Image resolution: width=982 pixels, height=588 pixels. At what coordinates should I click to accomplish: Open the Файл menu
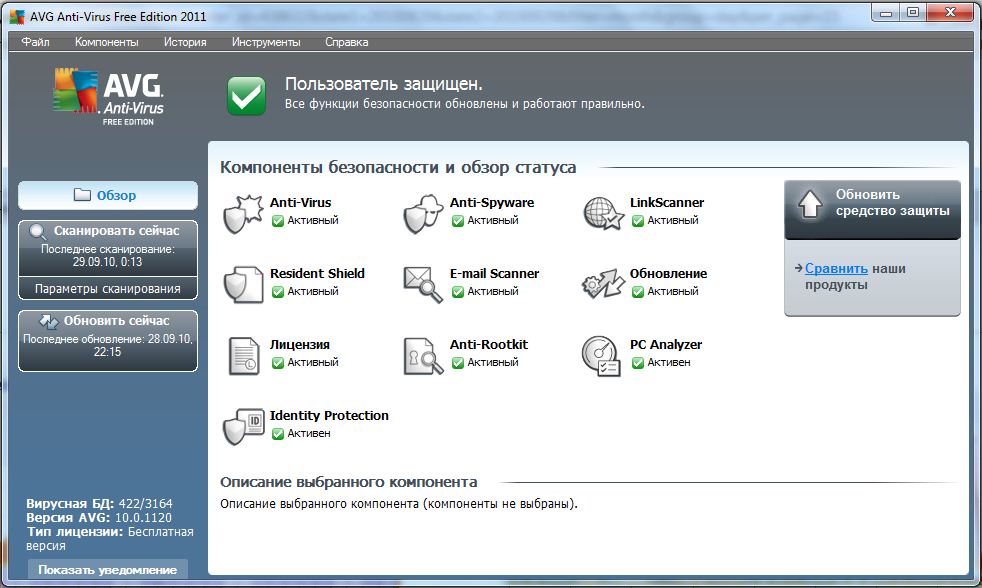tap(35, 42)
